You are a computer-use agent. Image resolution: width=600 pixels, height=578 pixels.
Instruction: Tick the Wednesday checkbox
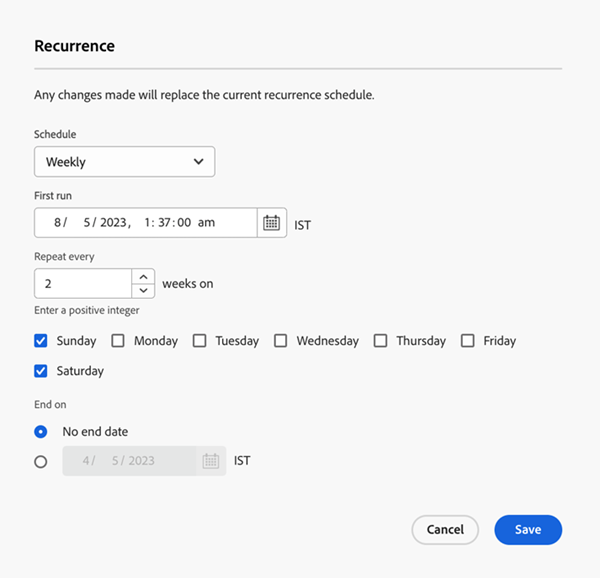(280, 341)
